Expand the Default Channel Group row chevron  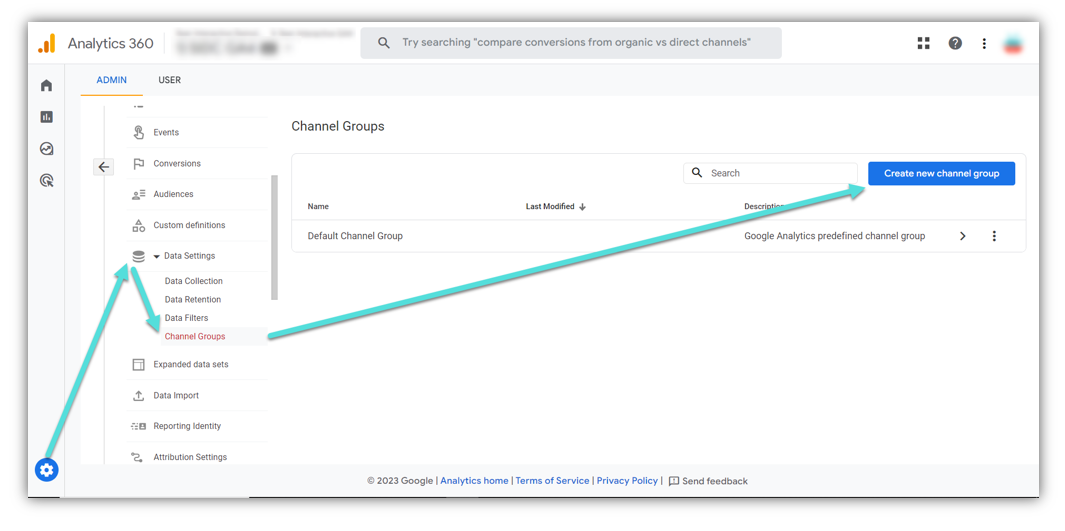coord(962,236)
